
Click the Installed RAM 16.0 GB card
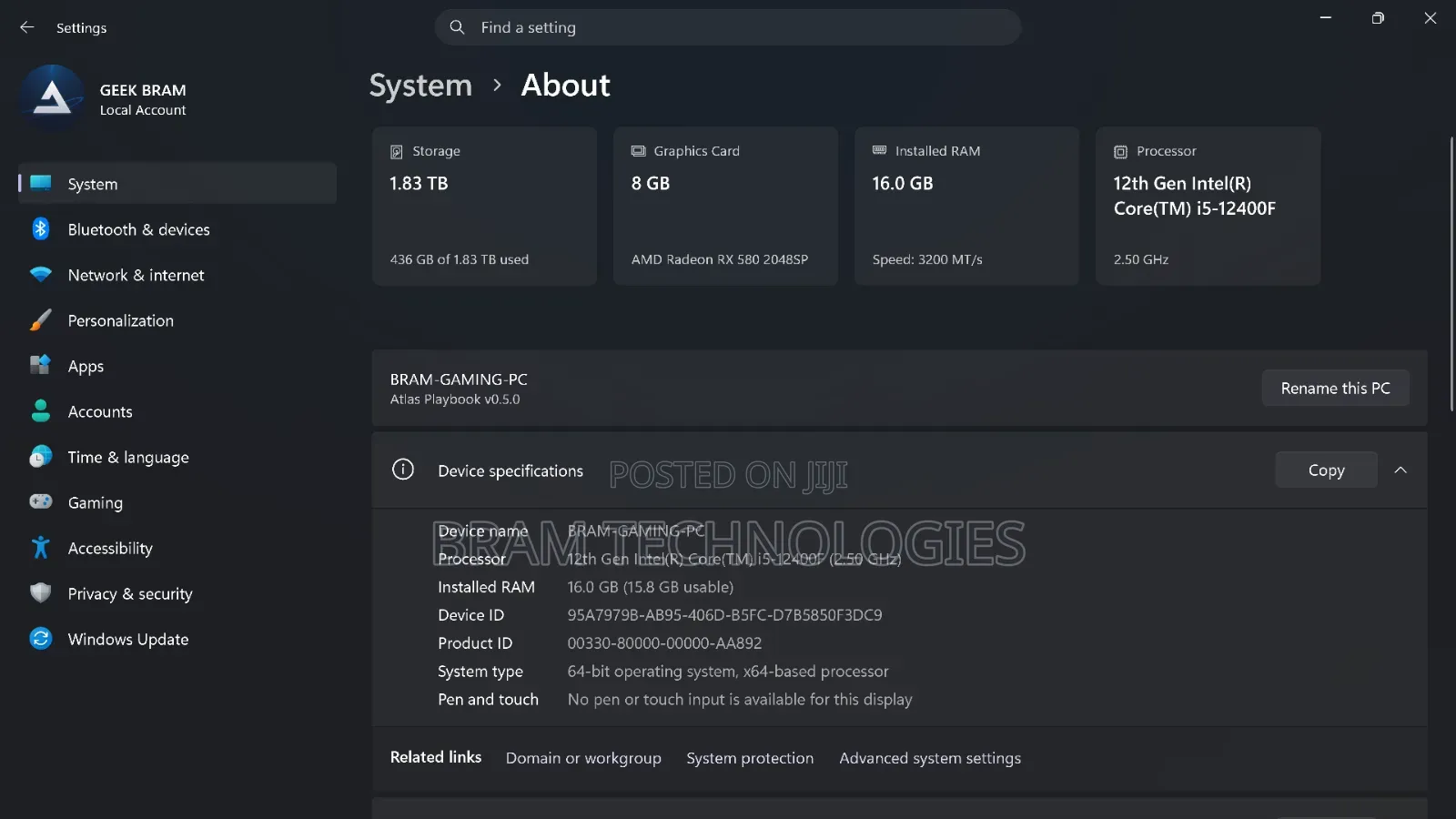tap(966, 206)
